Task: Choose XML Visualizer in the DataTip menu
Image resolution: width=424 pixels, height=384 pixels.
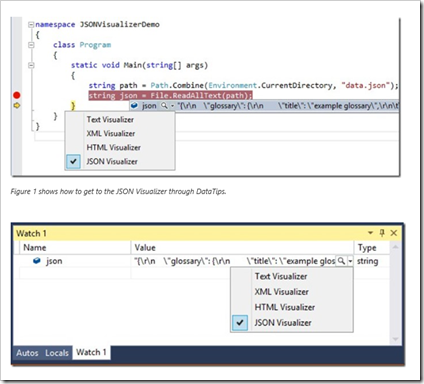Action: point(120,133)
